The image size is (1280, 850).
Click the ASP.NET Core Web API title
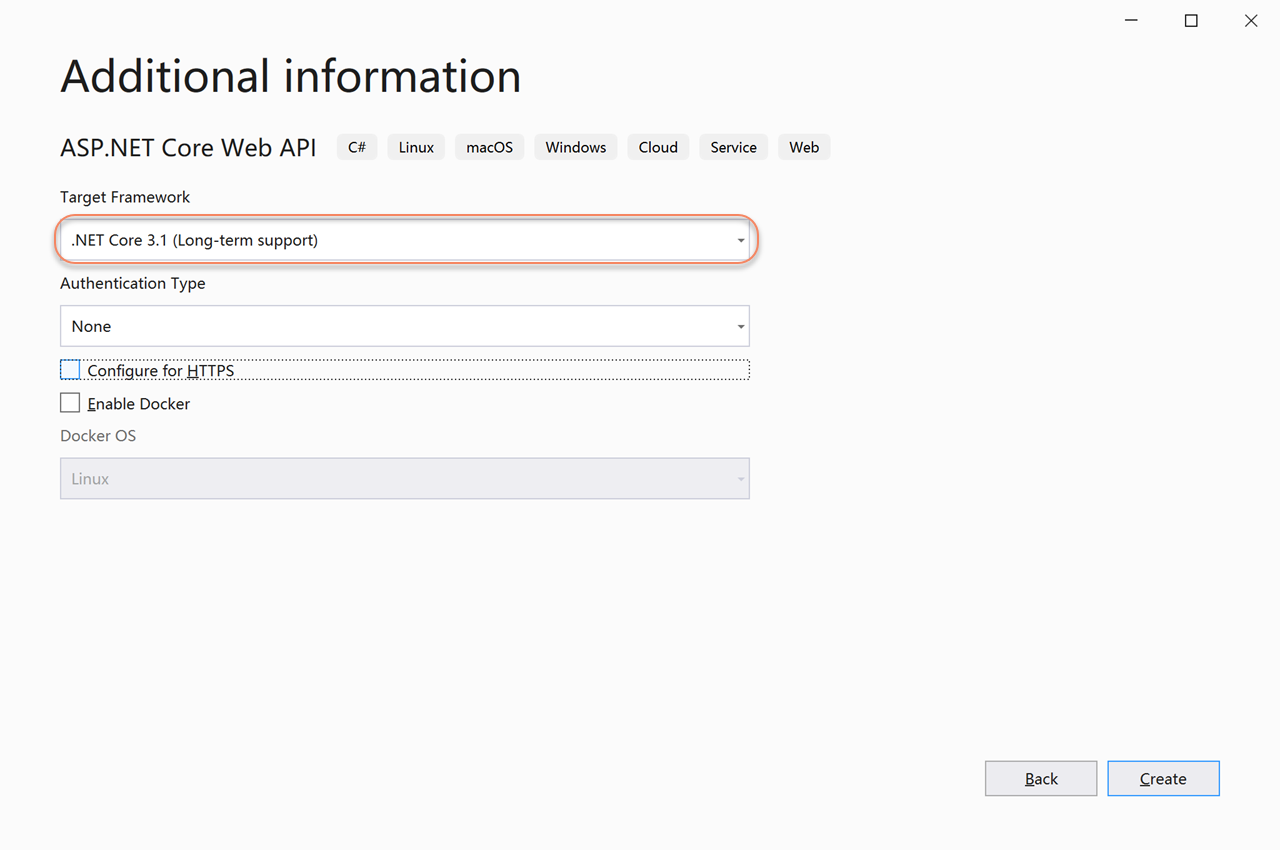pyautogui.click(x=188, y=147)
